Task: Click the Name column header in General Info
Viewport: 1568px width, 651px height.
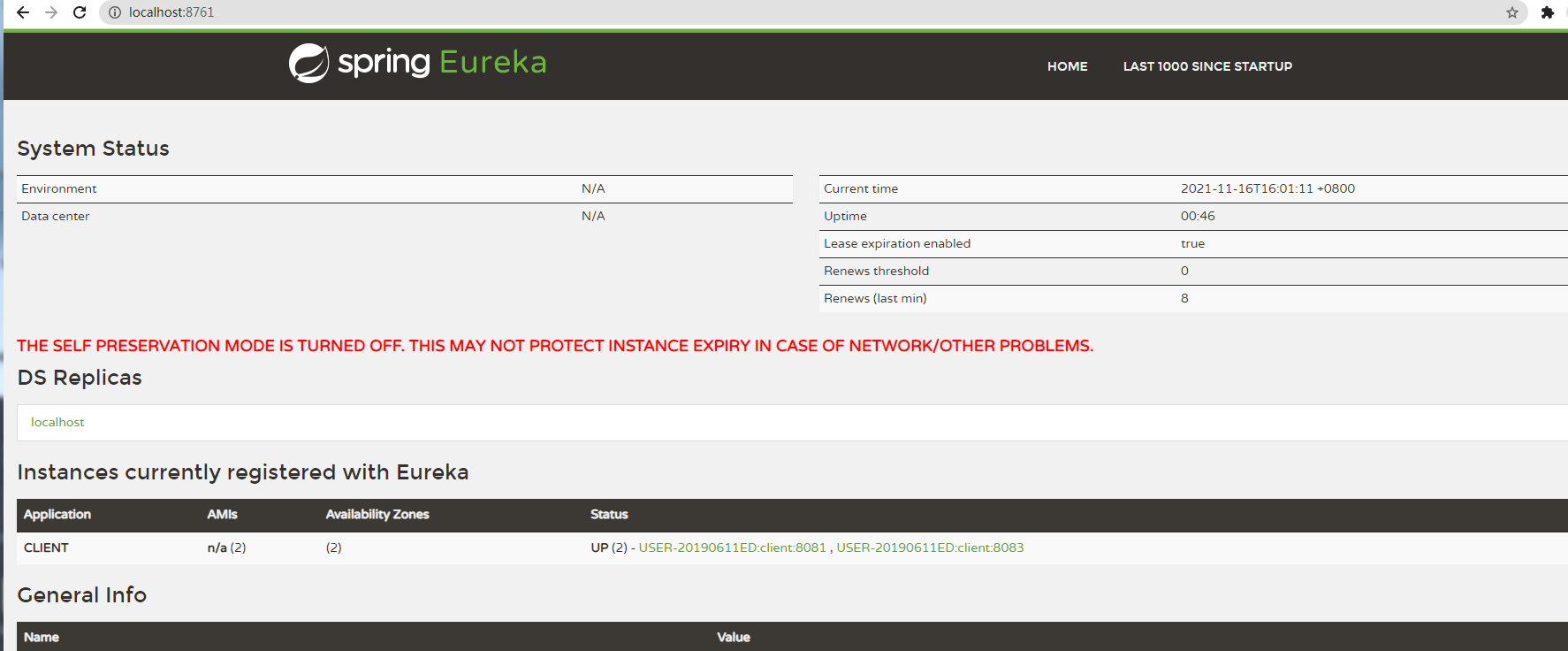Action: [x=42, y=637]
